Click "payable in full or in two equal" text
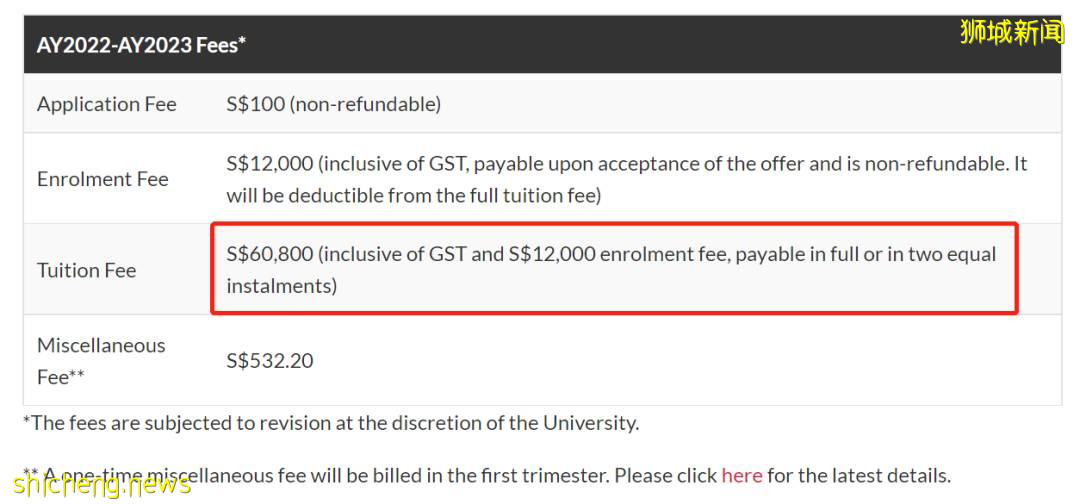The image size is (1080, 504). 866,254
